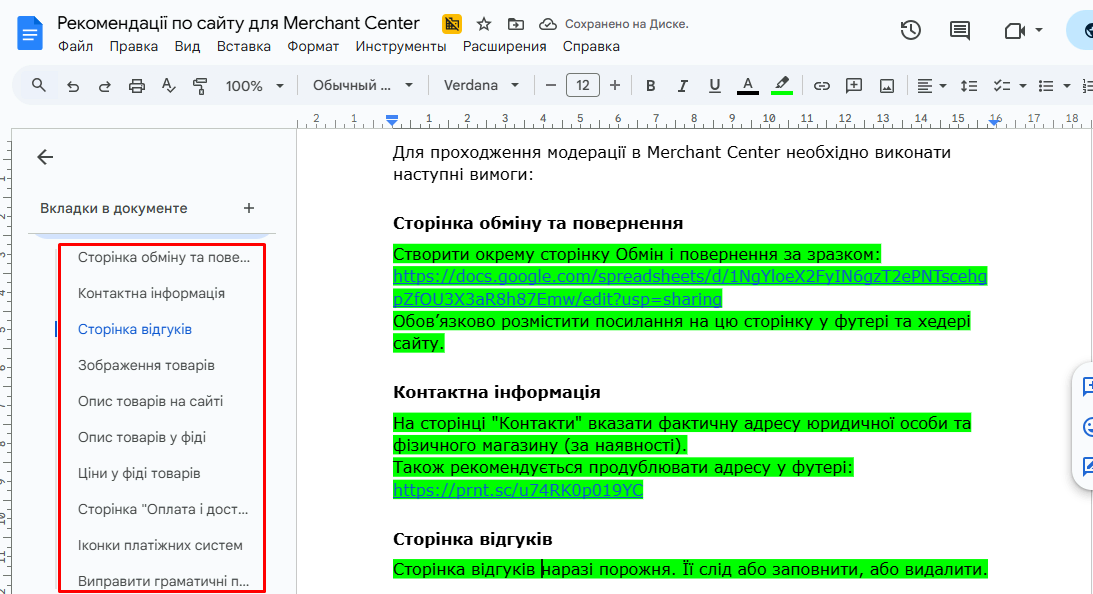Open the Расширения menu
This screenshot has width=1093, height=594.
pyautogui.click(x=505, y=46)
